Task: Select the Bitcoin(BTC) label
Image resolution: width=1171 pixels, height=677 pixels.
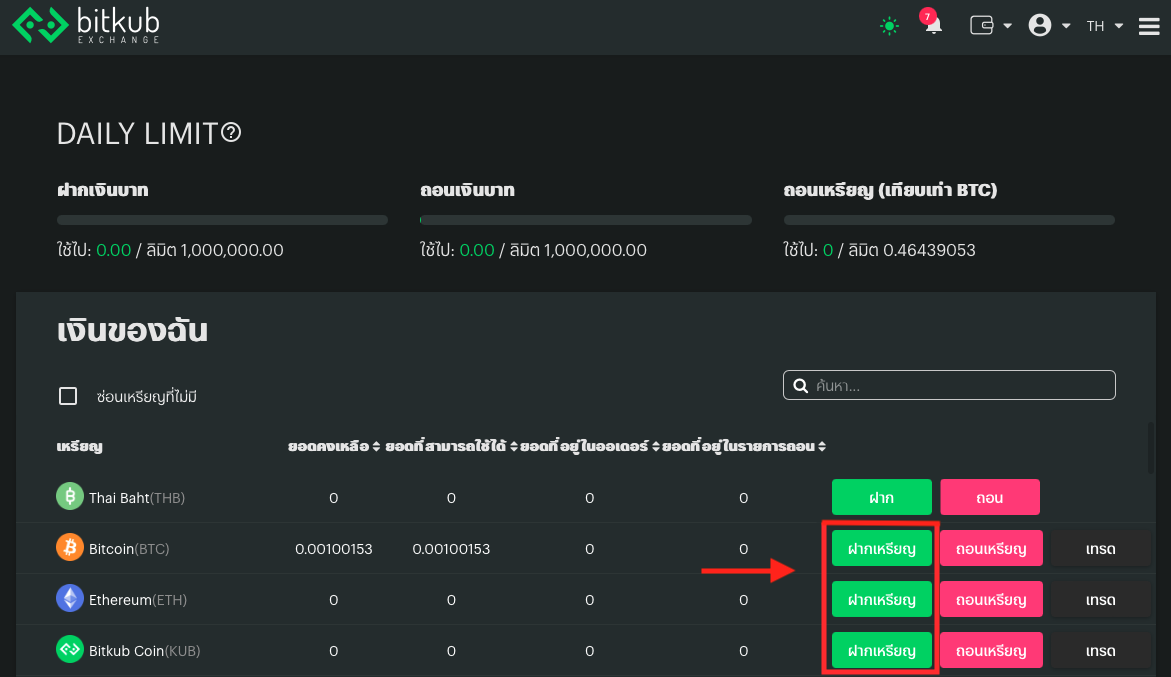Action: tap(129, 549)
